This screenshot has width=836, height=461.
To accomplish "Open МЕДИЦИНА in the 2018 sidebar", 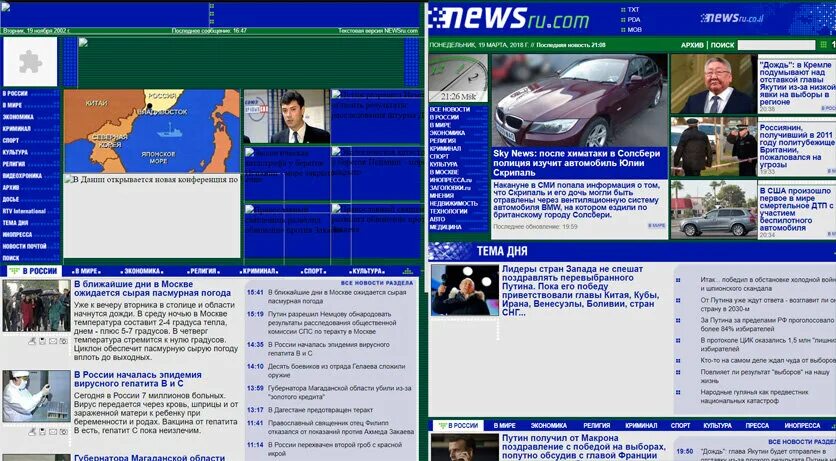I will click(445, 227).
